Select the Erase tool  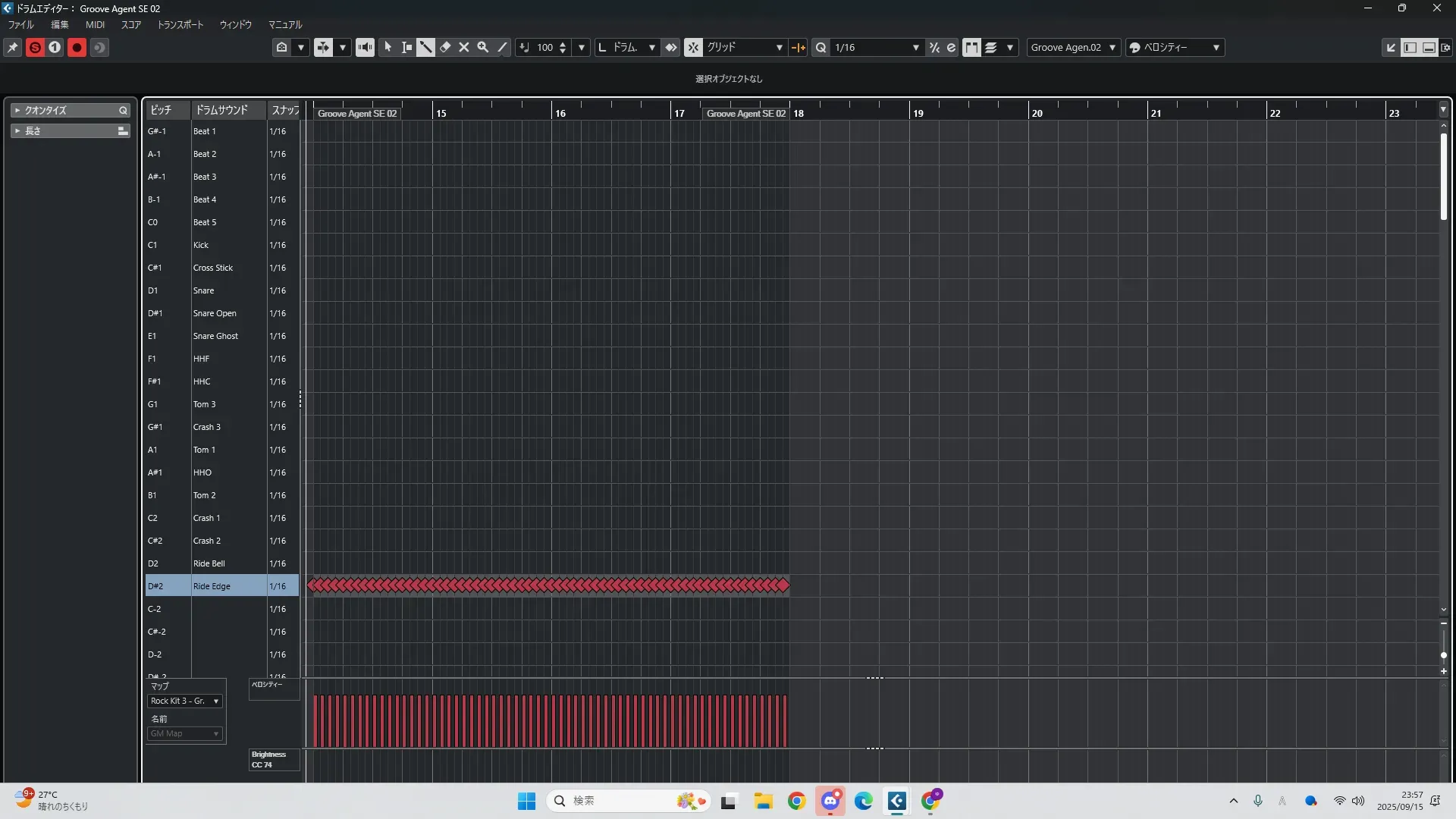[x=445, y=47]
